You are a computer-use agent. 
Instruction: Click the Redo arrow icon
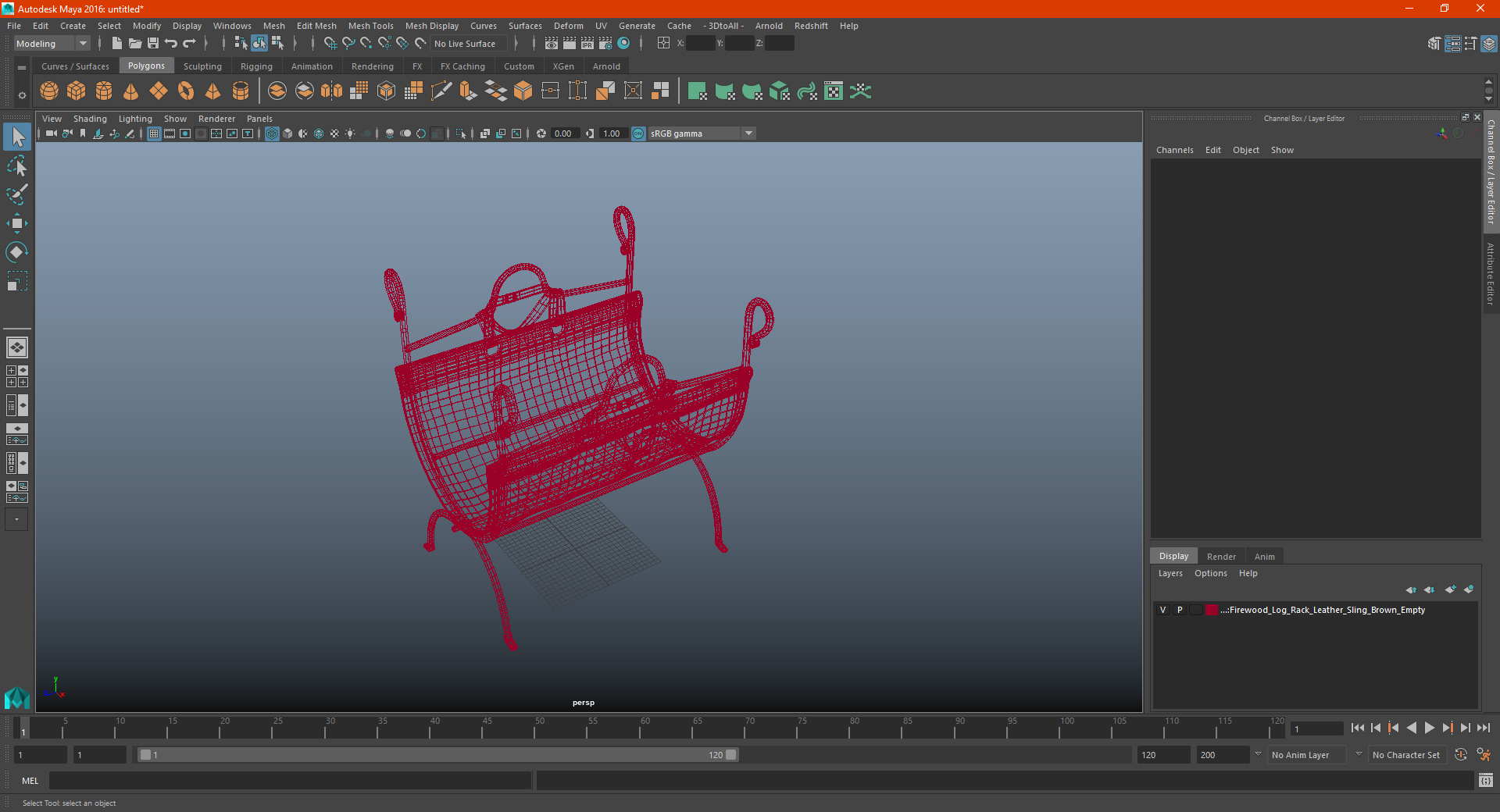[189, 44]
